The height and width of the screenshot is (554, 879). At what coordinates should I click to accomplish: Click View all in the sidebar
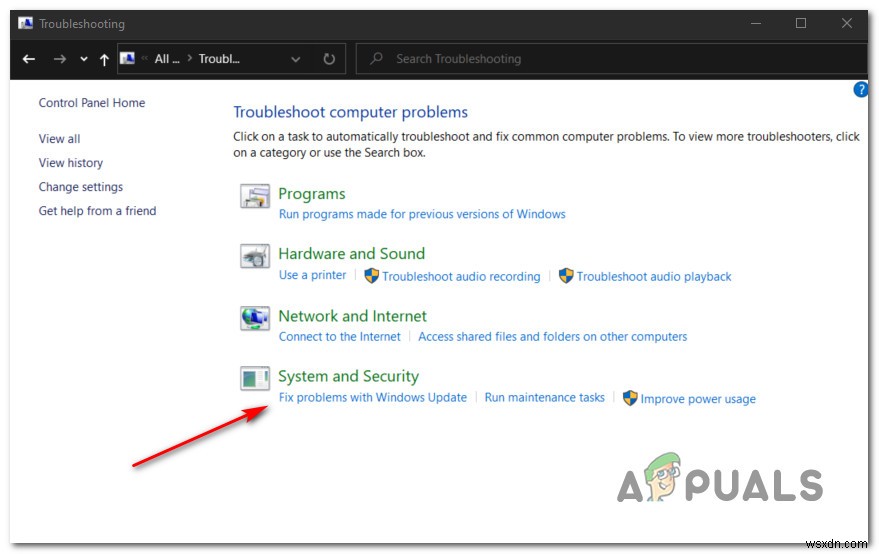pos(59,138)
